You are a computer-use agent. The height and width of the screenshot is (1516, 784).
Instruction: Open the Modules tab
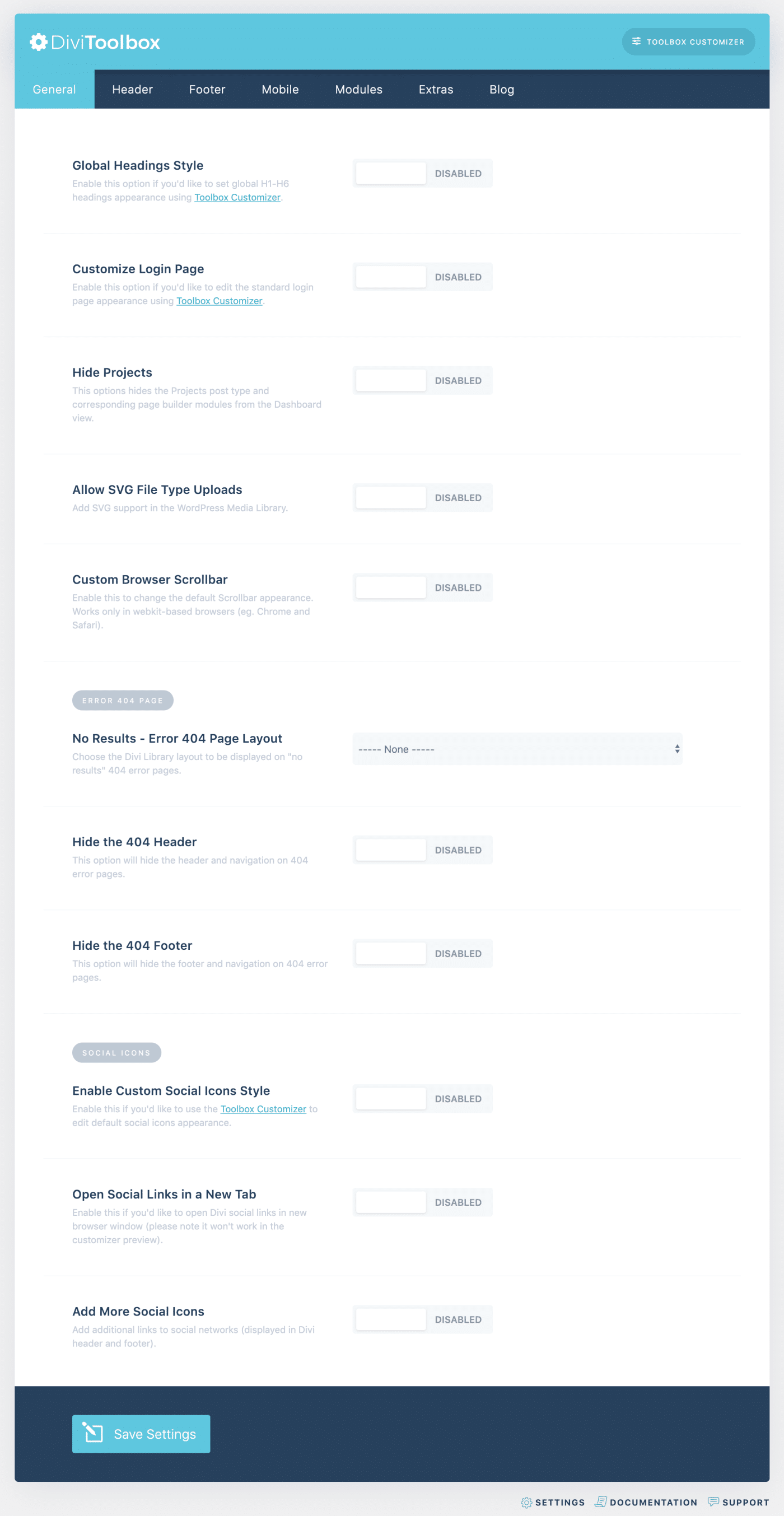(x=358, y=90)
